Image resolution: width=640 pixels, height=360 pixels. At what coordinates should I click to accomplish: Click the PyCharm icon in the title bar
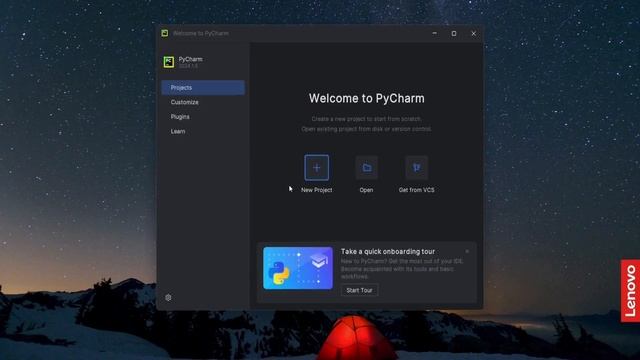tap(164, 33)
